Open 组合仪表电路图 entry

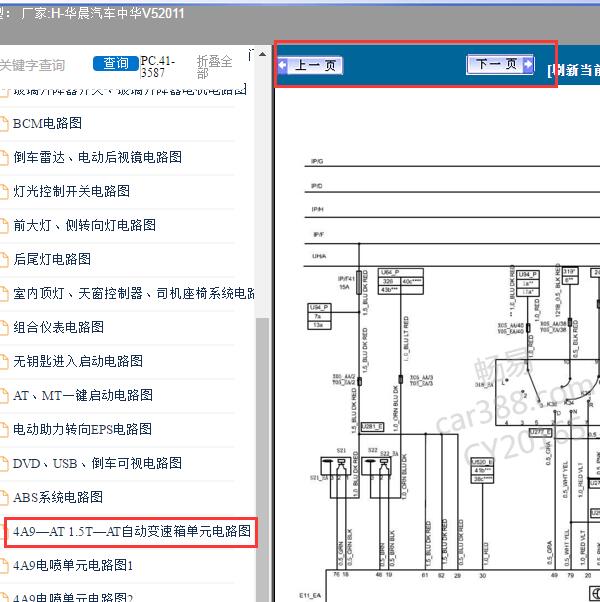coord(58,327)
